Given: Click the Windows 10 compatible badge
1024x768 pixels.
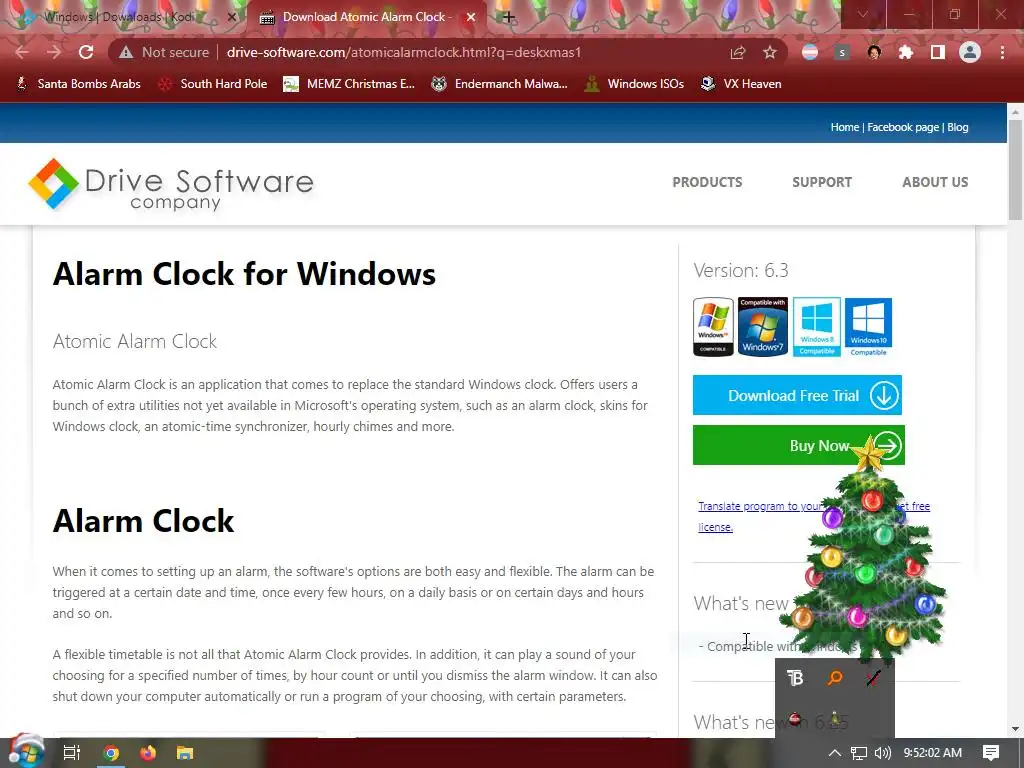Looking at the screenshot, I should (869, 327).
